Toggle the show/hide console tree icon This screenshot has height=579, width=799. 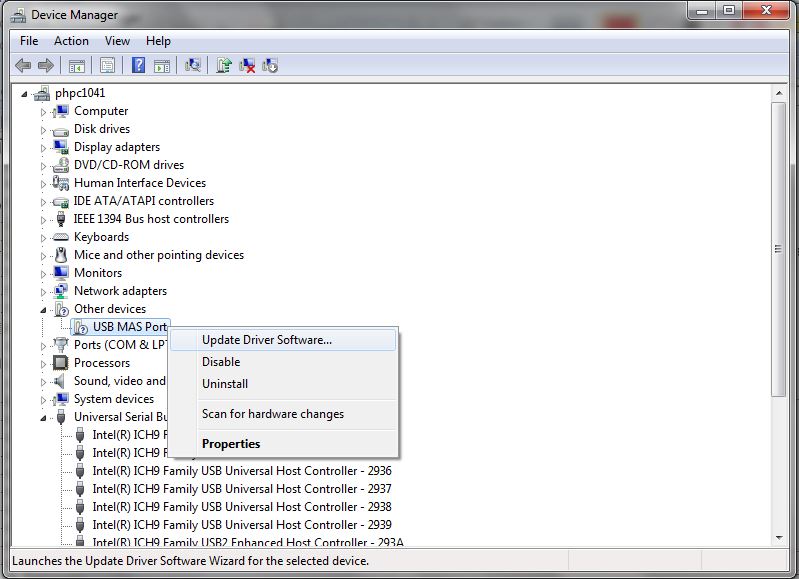click(76, 66)
